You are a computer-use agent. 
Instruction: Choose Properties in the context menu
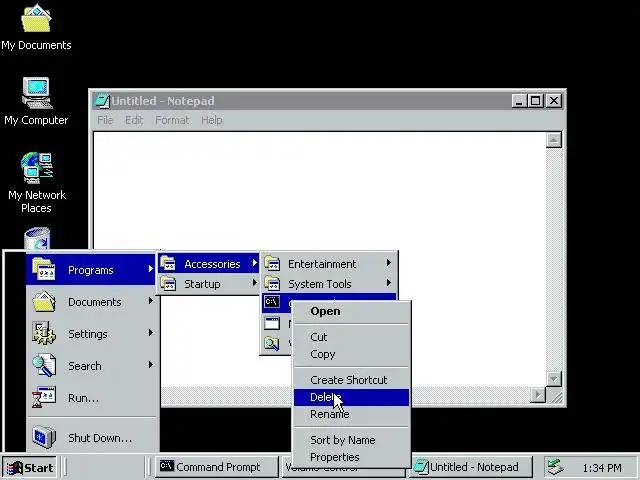351,457
